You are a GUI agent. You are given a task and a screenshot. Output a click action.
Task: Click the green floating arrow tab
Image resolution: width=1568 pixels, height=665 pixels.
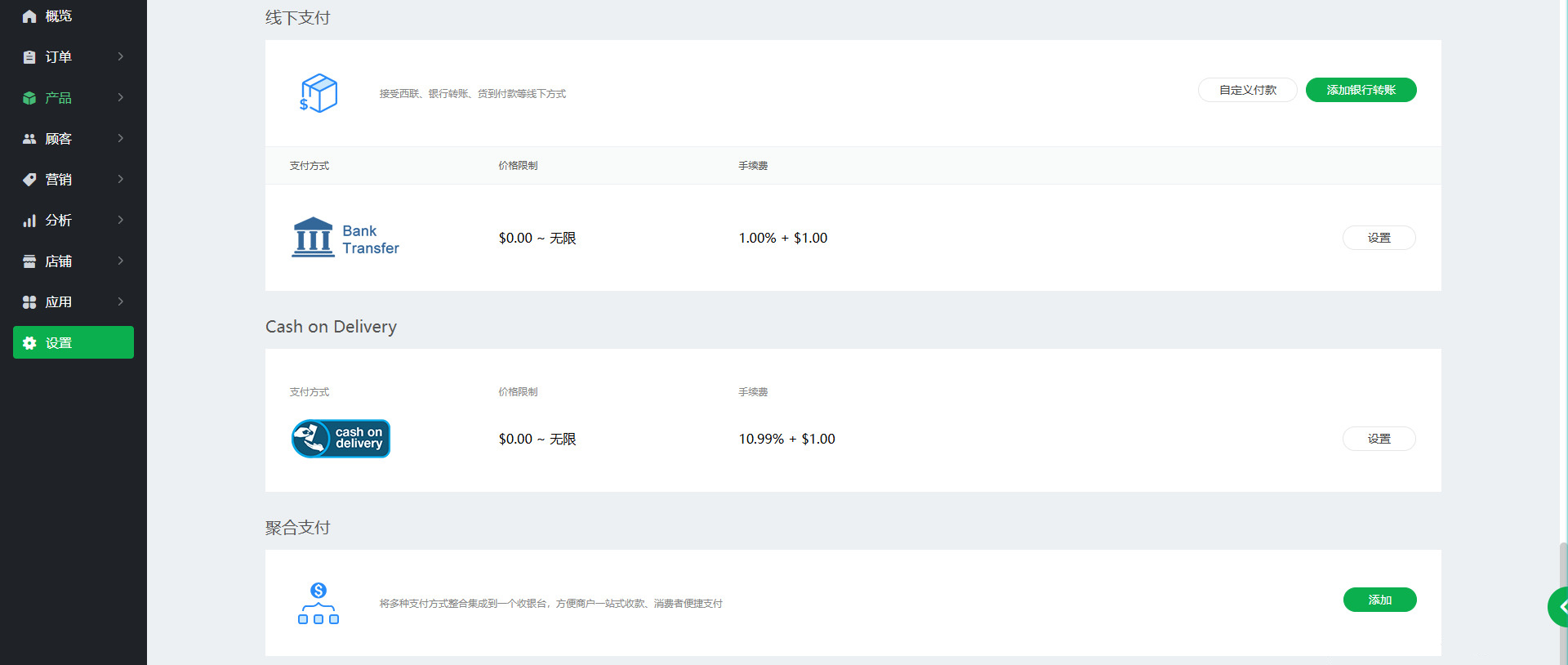coord(1560,607)
